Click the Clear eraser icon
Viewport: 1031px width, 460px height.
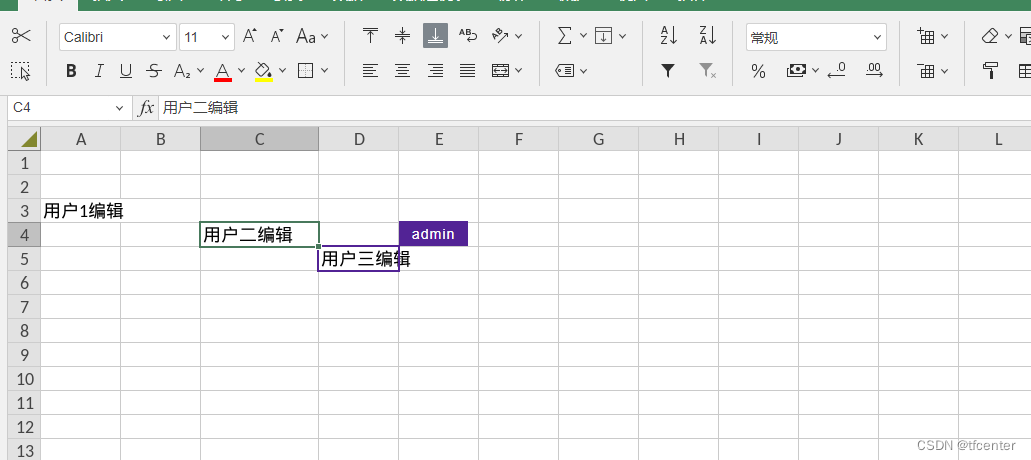990,36
